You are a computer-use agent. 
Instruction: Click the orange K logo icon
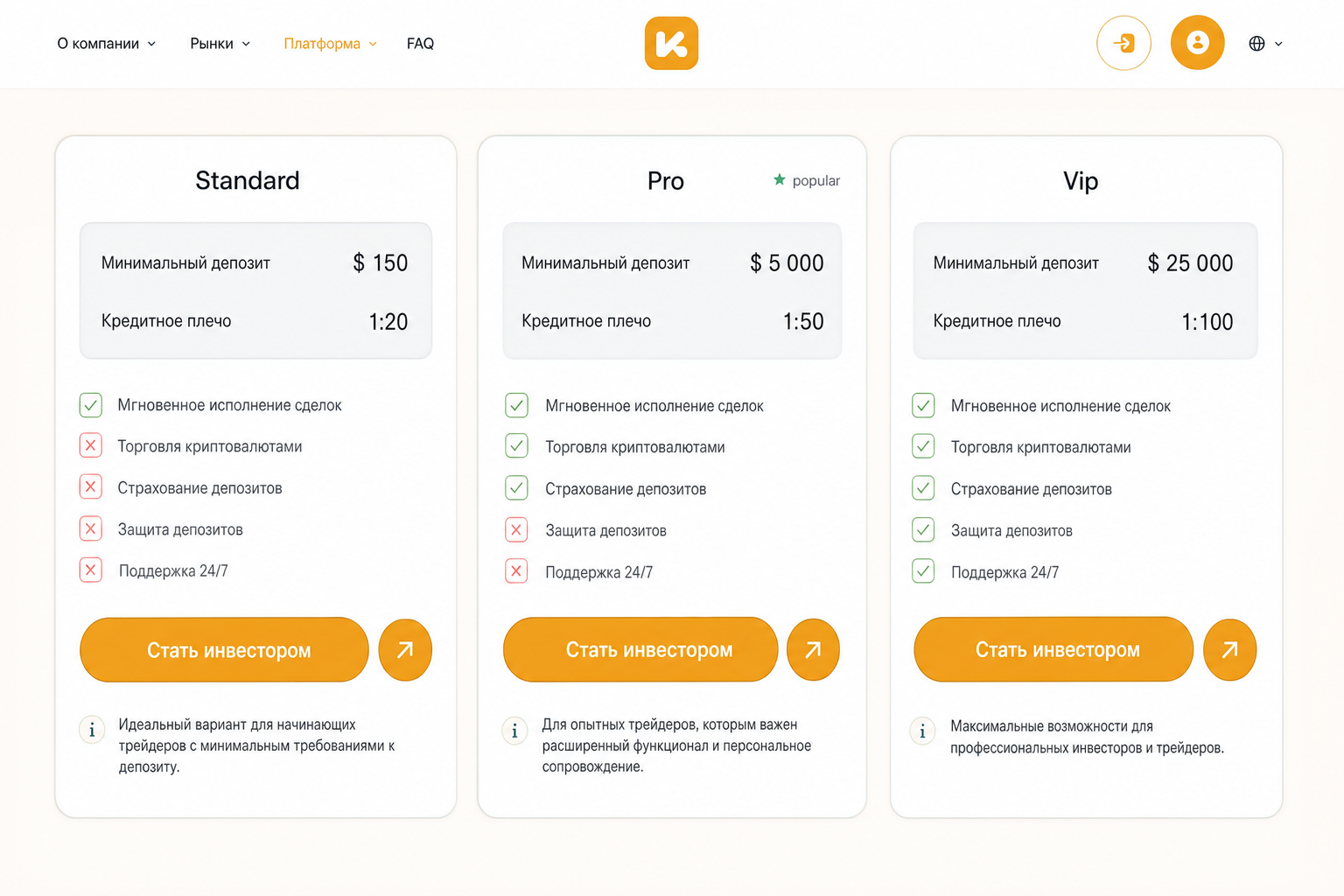(x=671, y=43)
